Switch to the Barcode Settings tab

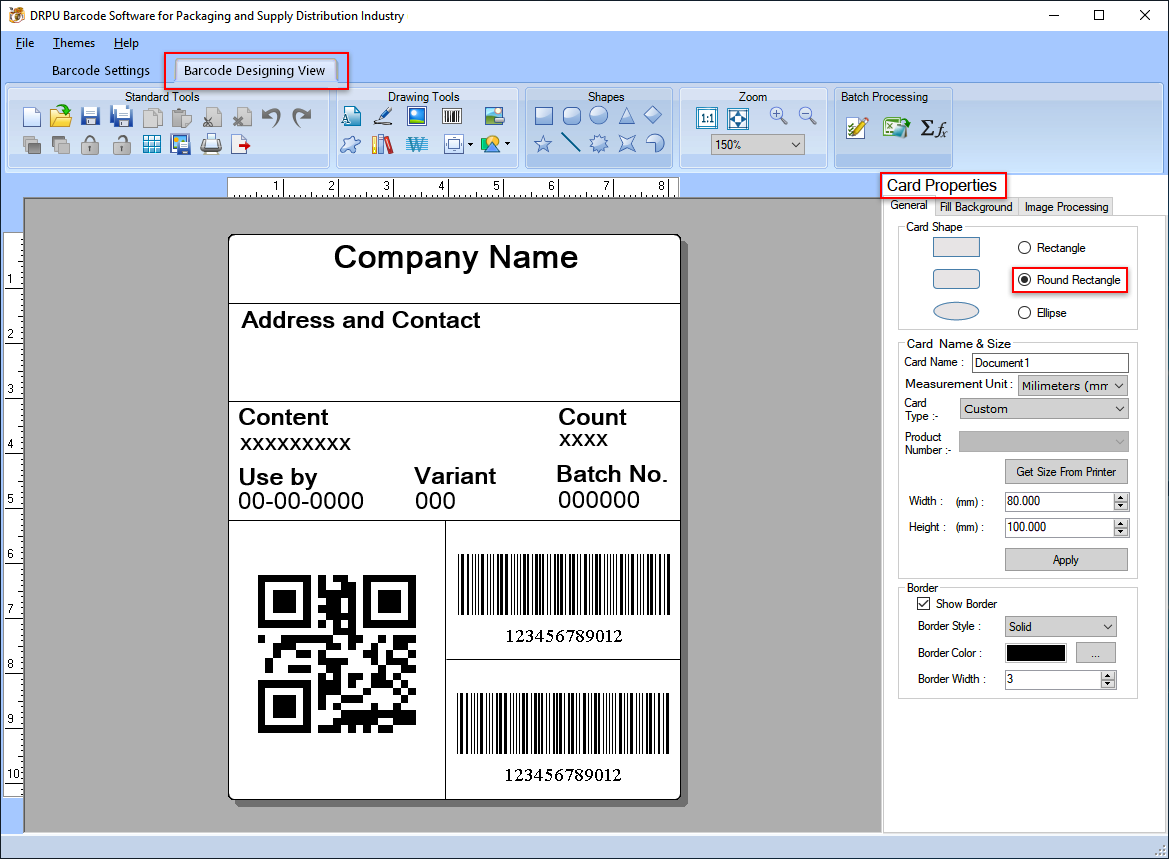(x=101, y=70)
